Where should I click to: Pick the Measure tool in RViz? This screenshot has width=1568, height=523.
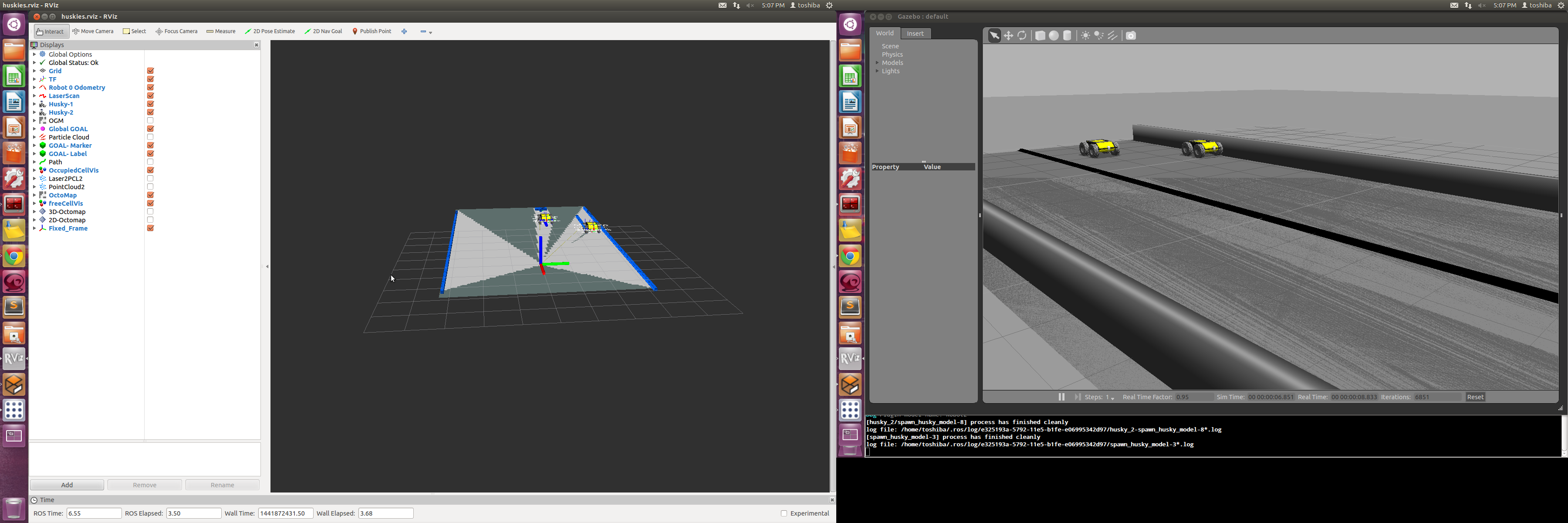point(221,32)
